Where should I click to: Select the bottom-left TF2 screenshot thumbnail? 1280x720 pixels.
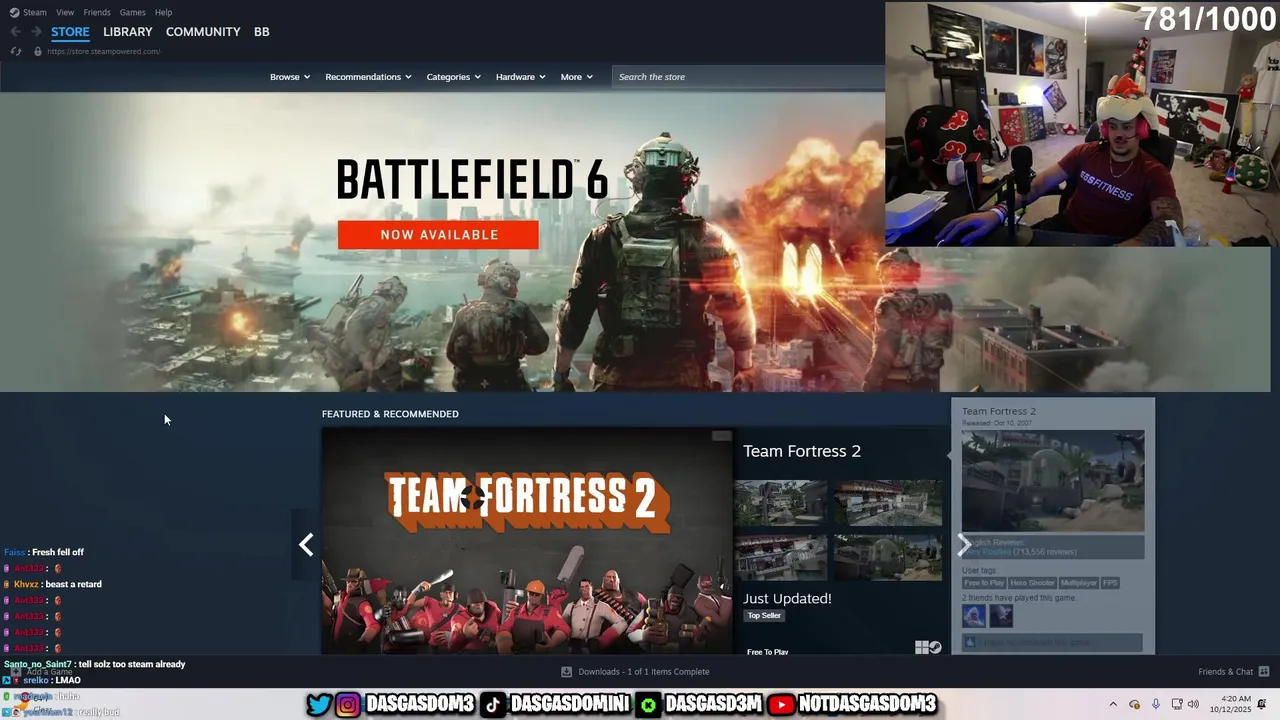pos(781,557)
